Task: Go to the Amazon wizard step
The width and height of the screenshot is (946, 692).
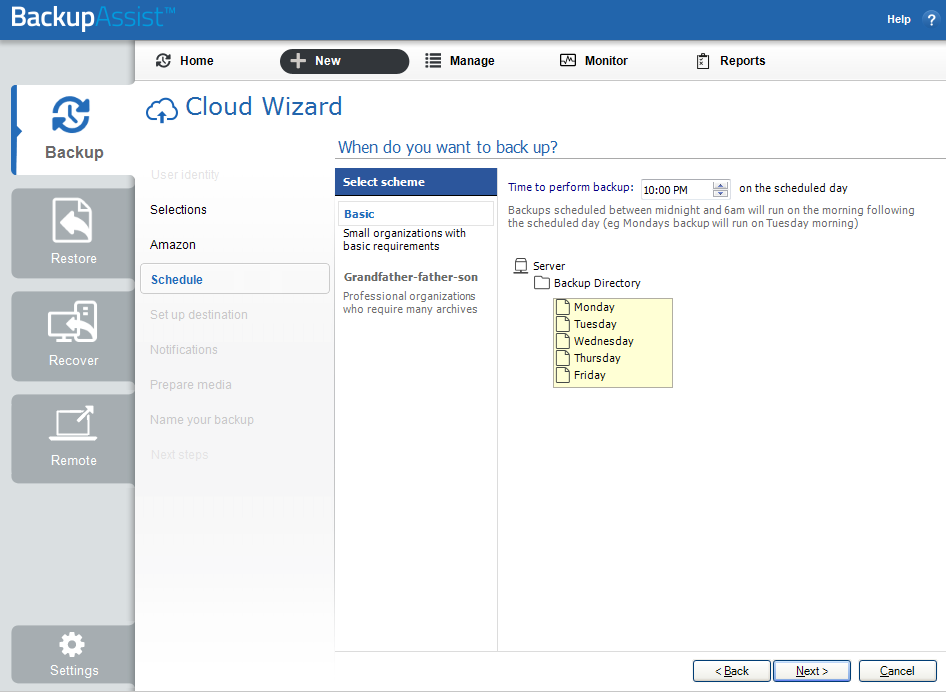Action: (173, 244)
